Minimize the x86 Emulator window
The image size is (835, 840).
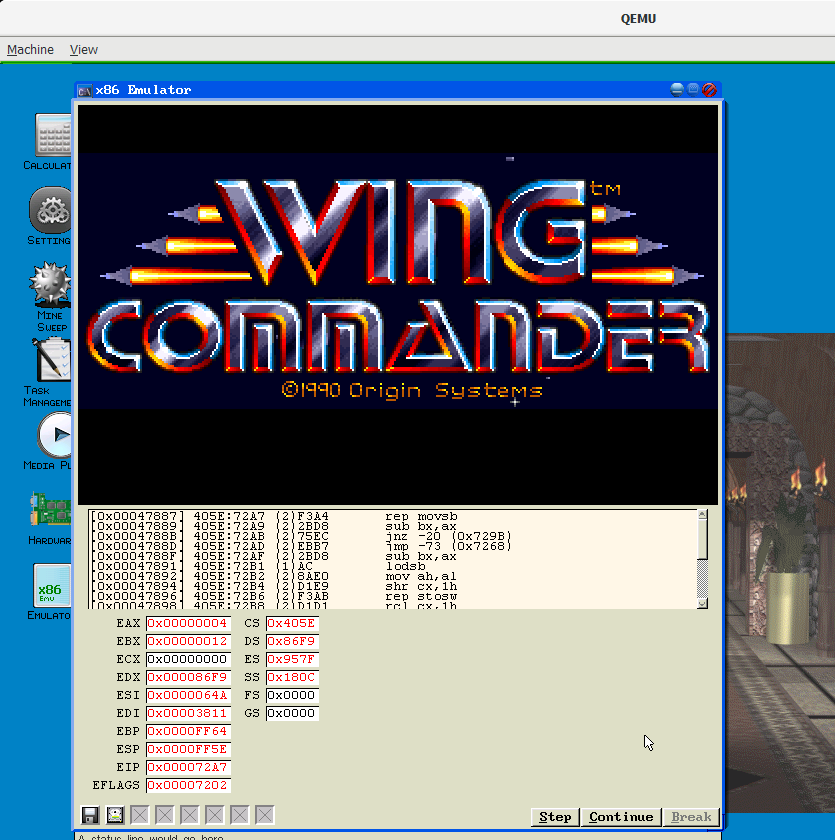676,89
